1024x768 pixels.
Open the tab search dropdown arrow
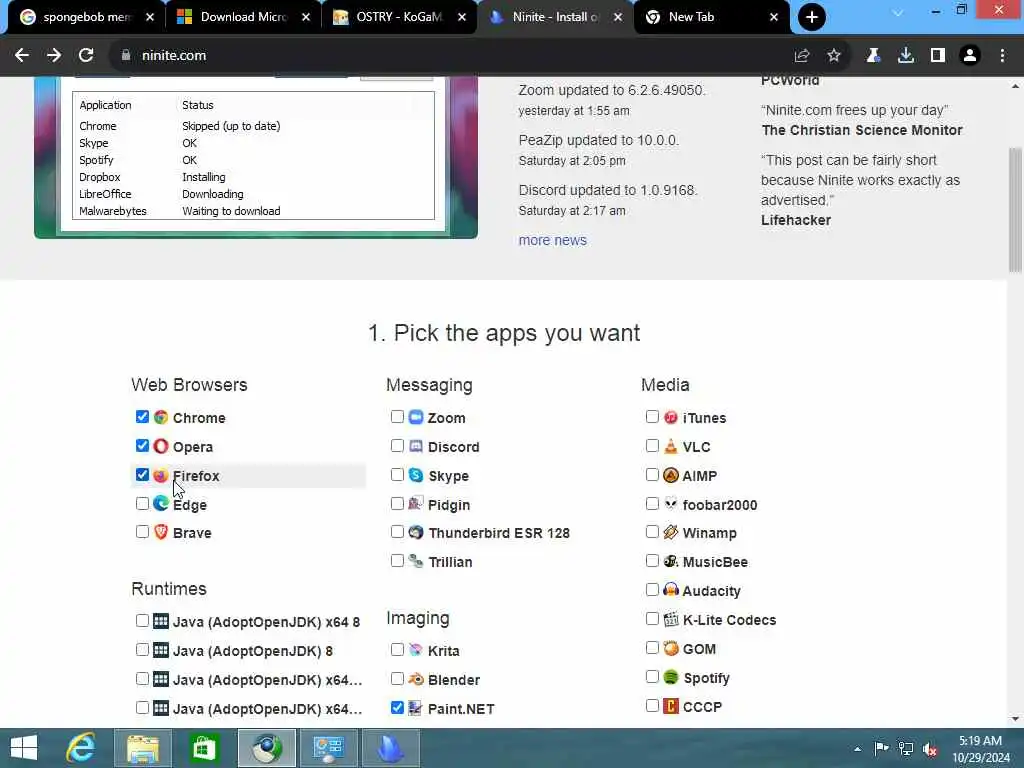(898, 13)
